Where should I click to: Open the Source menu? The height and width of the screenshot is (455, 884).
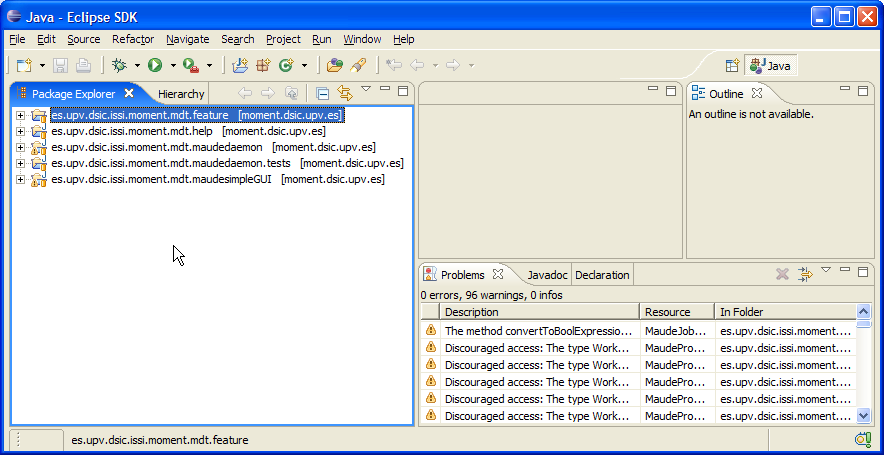pyautogui.click(x=83, y=39)
